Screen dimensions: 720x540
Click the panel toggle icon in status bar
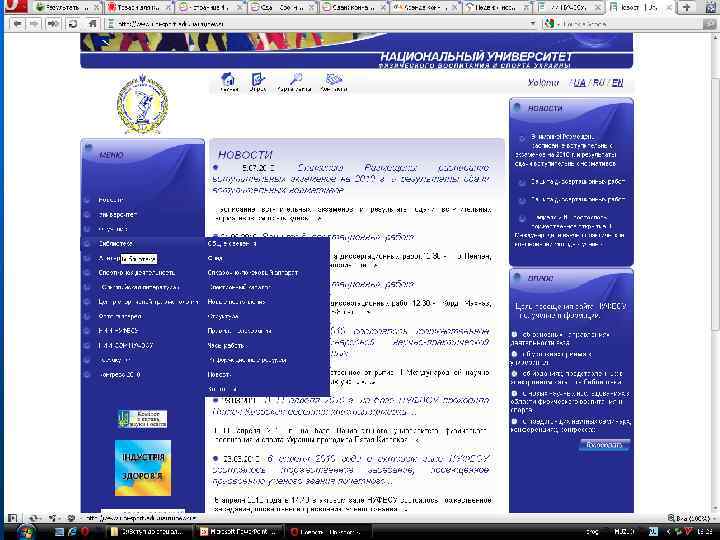[x=12, y=518]
